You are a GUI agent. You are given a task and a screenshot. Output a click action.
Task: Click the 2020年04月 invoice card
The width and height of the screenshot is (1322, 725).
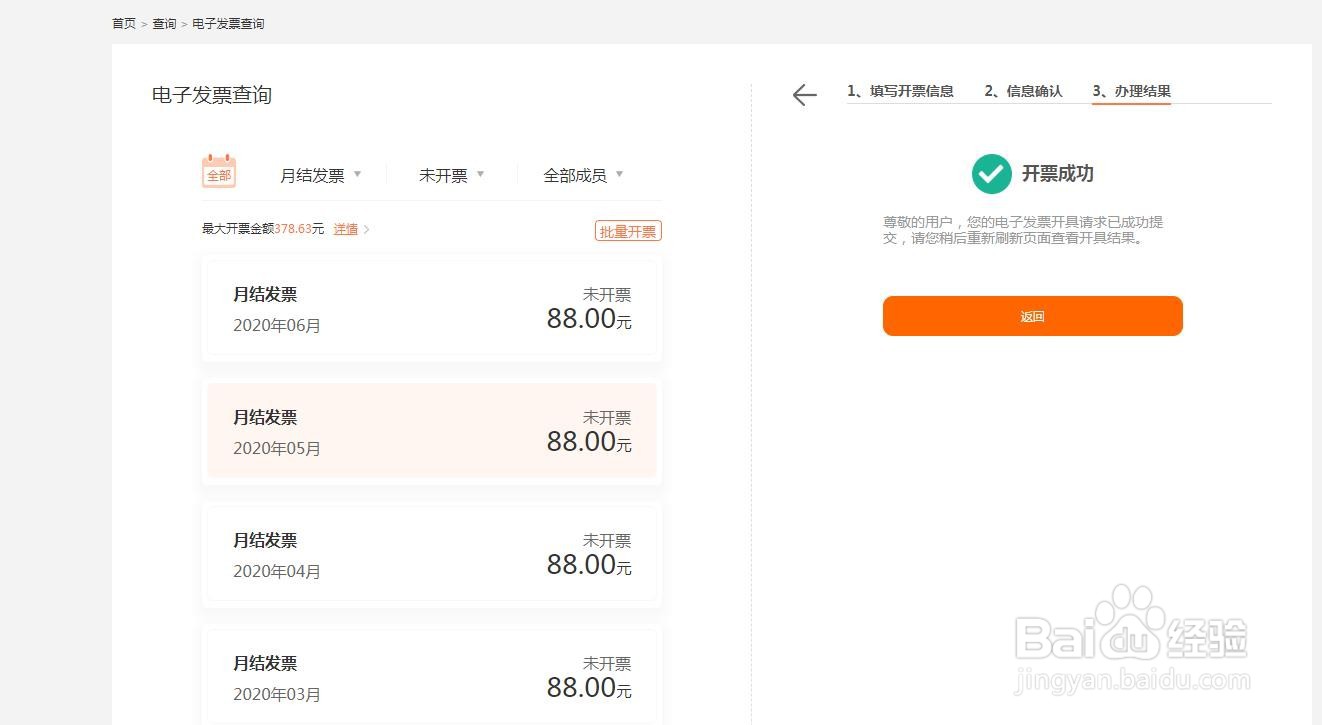(431, 554)
